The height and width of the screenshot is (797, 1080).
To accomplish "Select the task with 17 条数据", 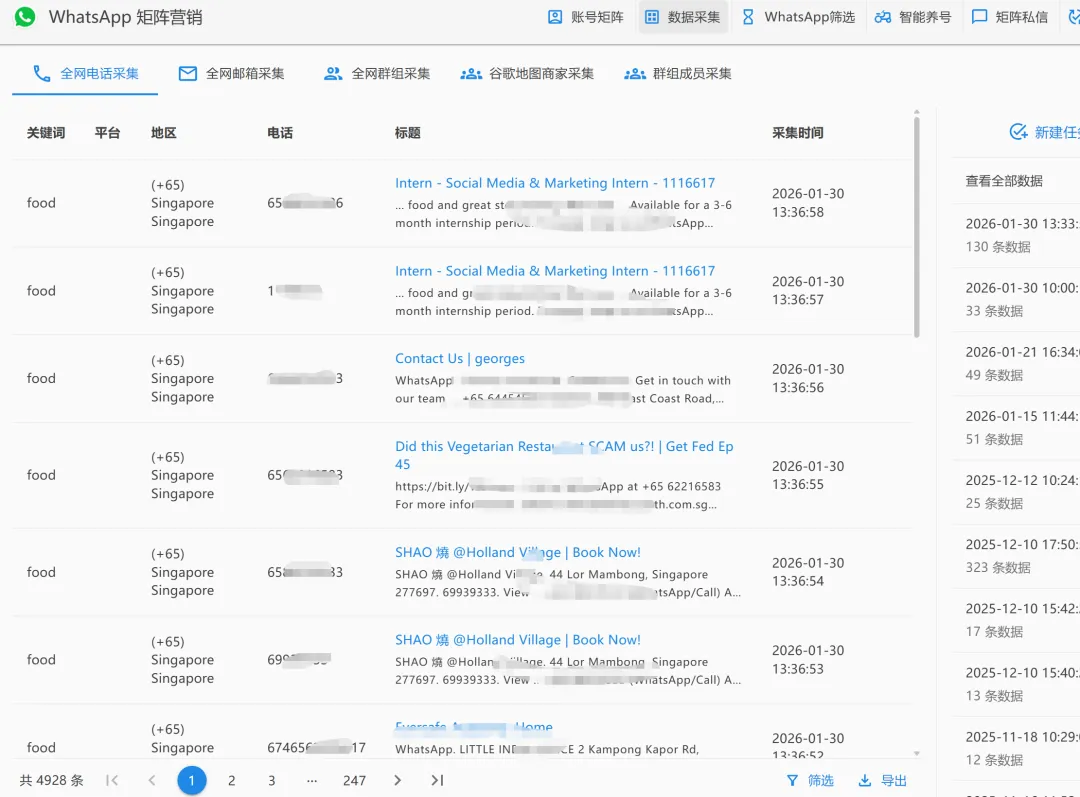I will click(1016, 620).
